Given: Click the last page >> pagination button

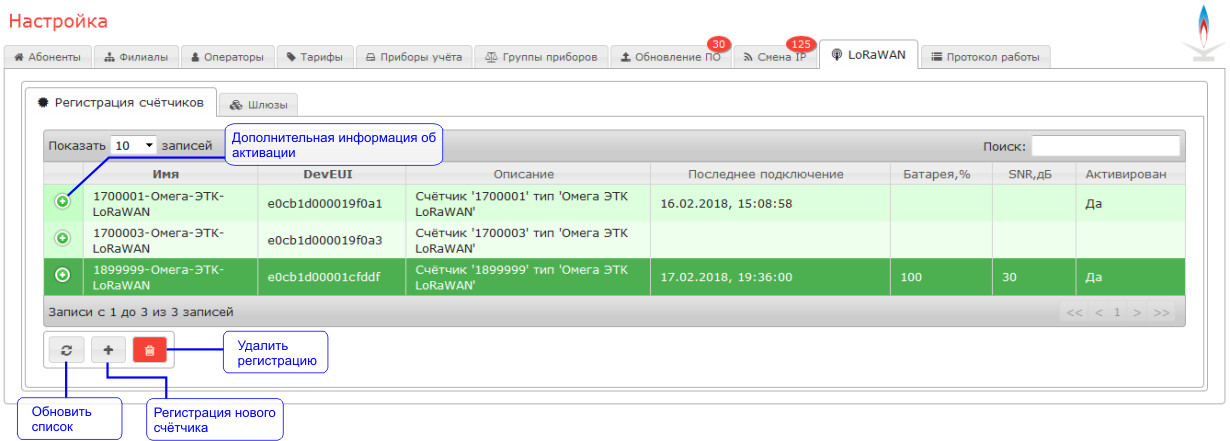Looking at the screenshot, I should pos(1160,313).
